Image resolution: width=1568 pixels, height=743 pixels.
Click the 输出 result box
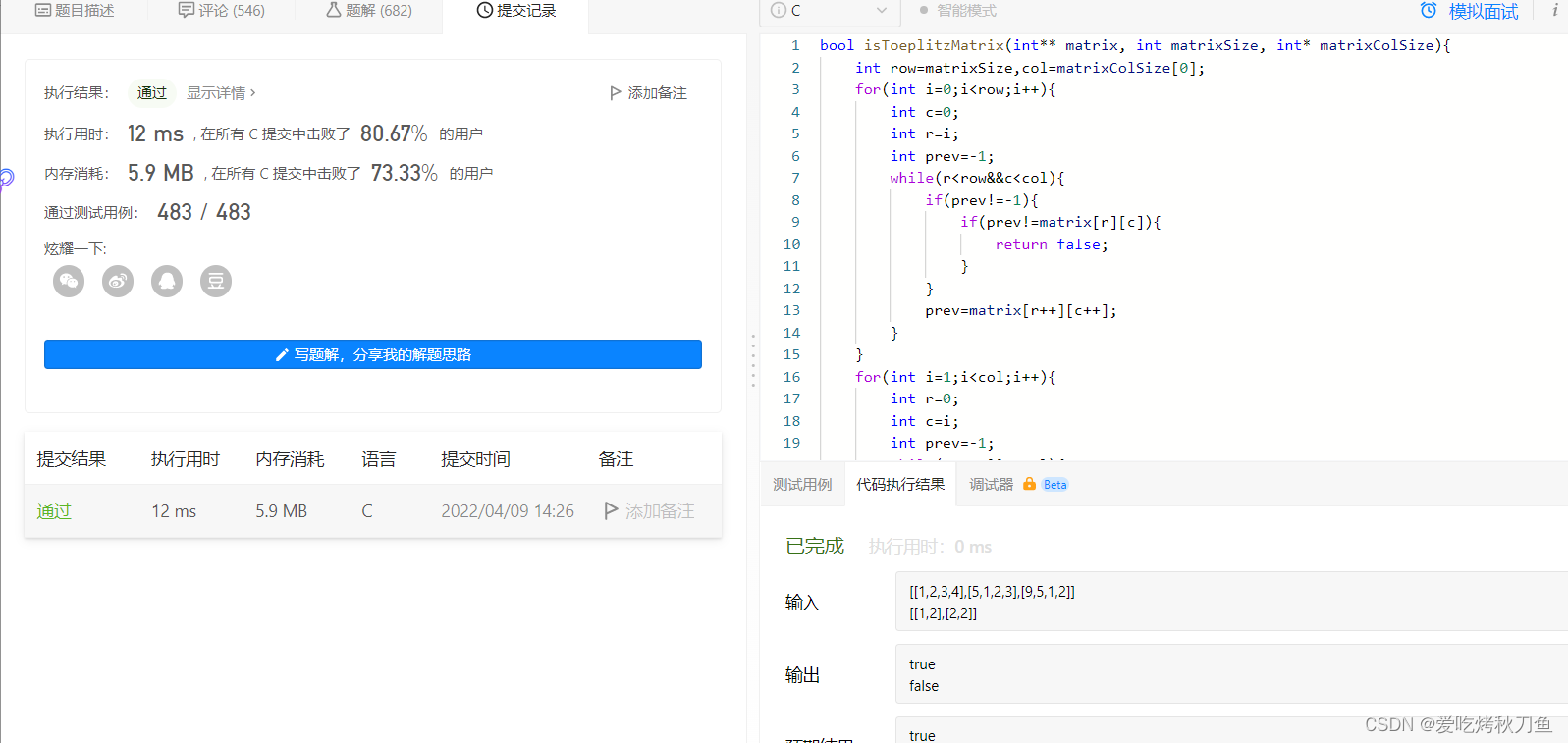(1231, 674)
